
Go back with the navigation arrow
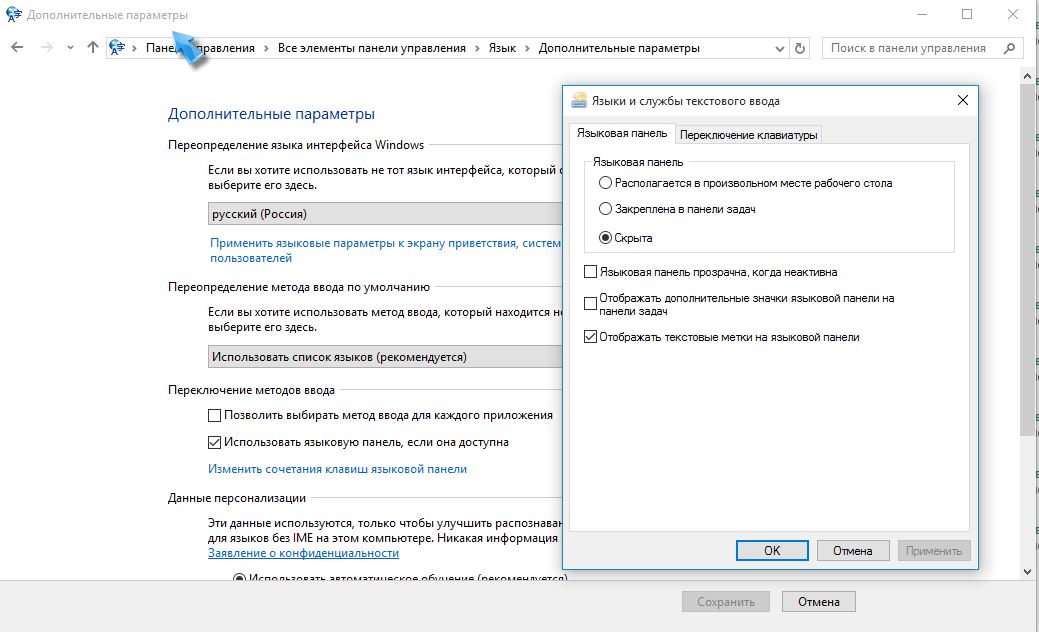coord(17,48)
